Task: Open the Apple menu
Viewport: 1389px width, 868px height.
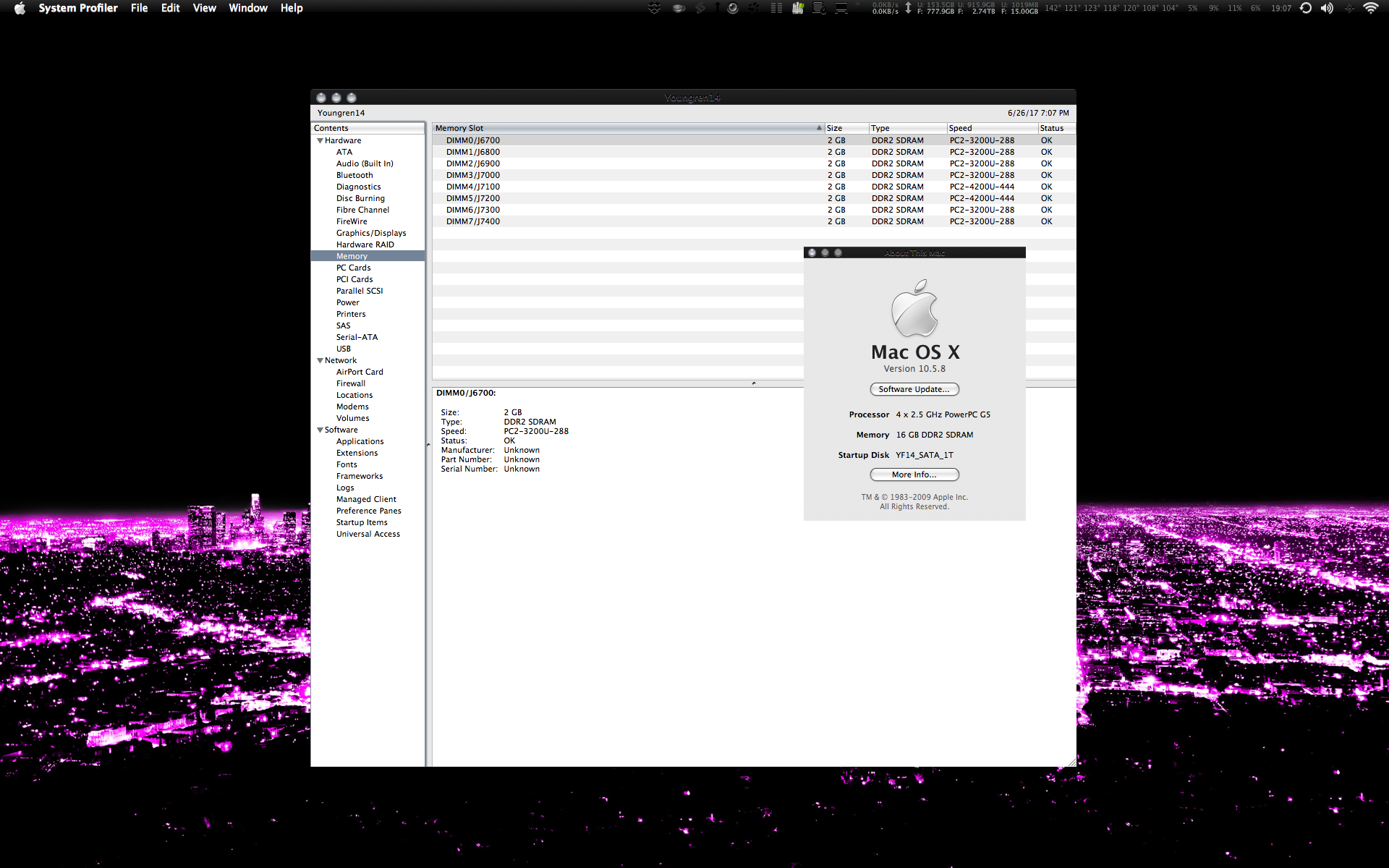Action: [x=20, y=8]
